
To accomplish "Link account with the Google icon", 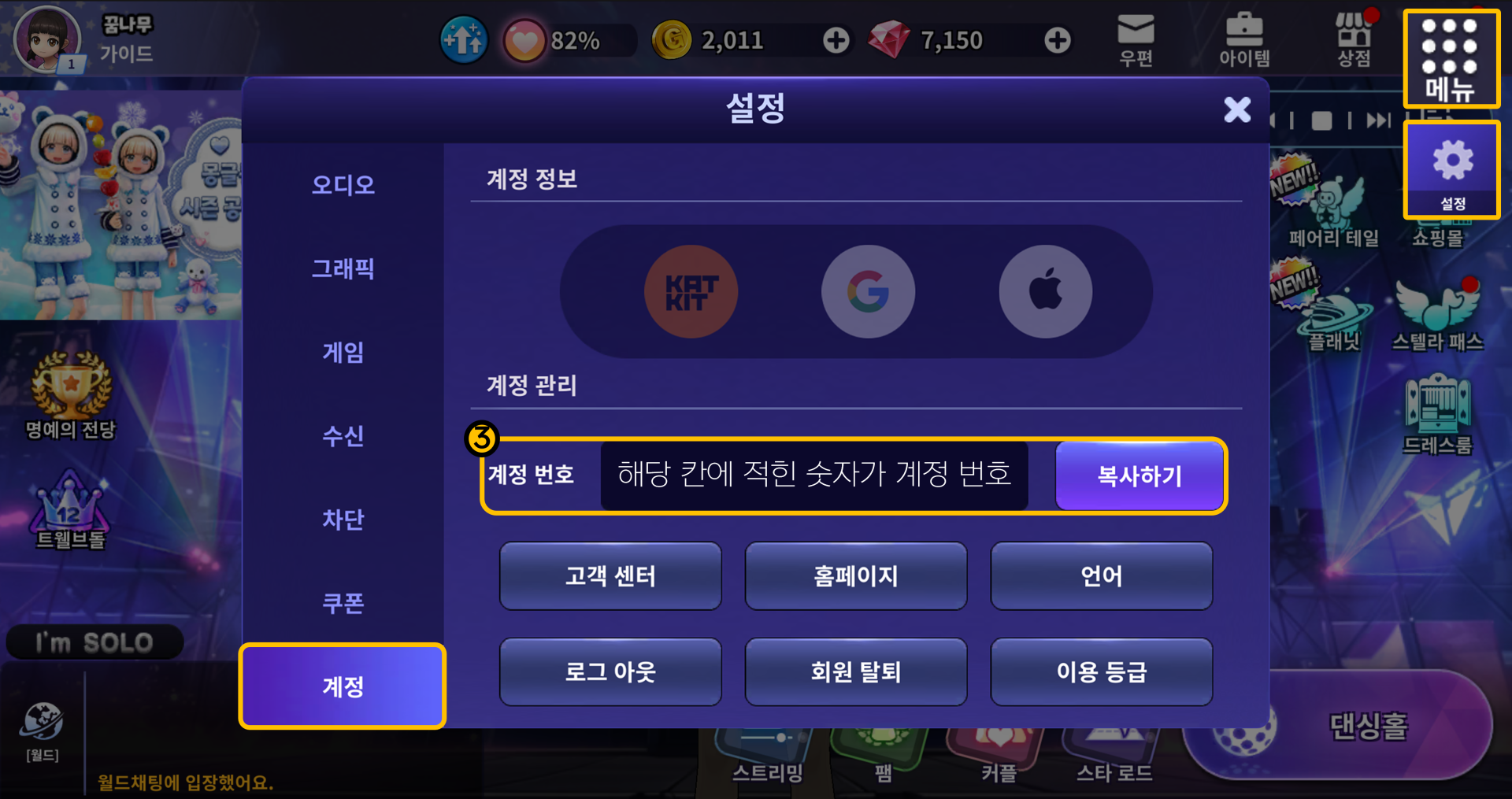I will [868, 291].
